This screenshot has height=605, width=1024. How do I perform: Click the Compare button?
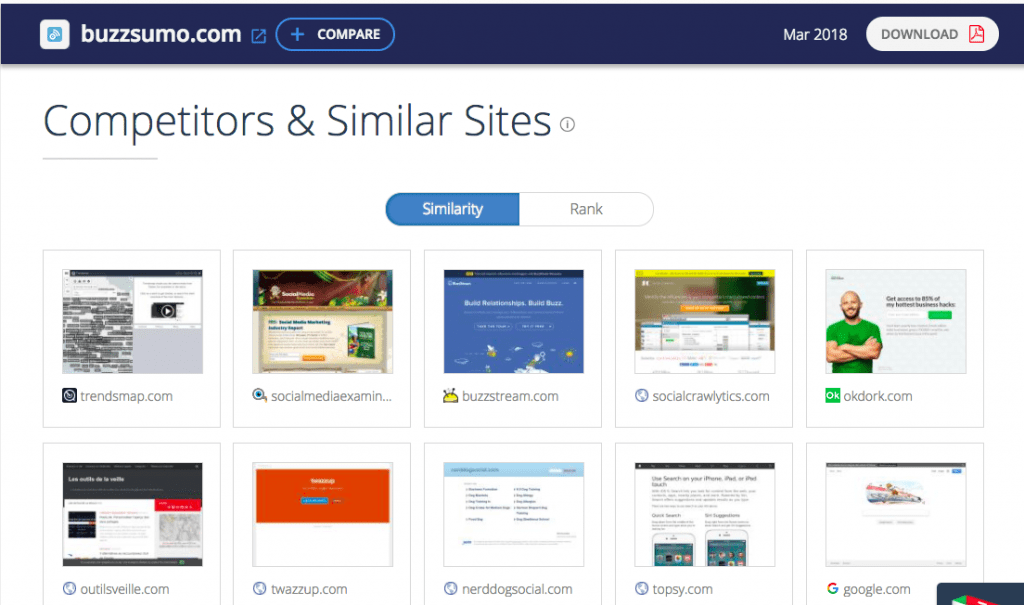[335, 34]
